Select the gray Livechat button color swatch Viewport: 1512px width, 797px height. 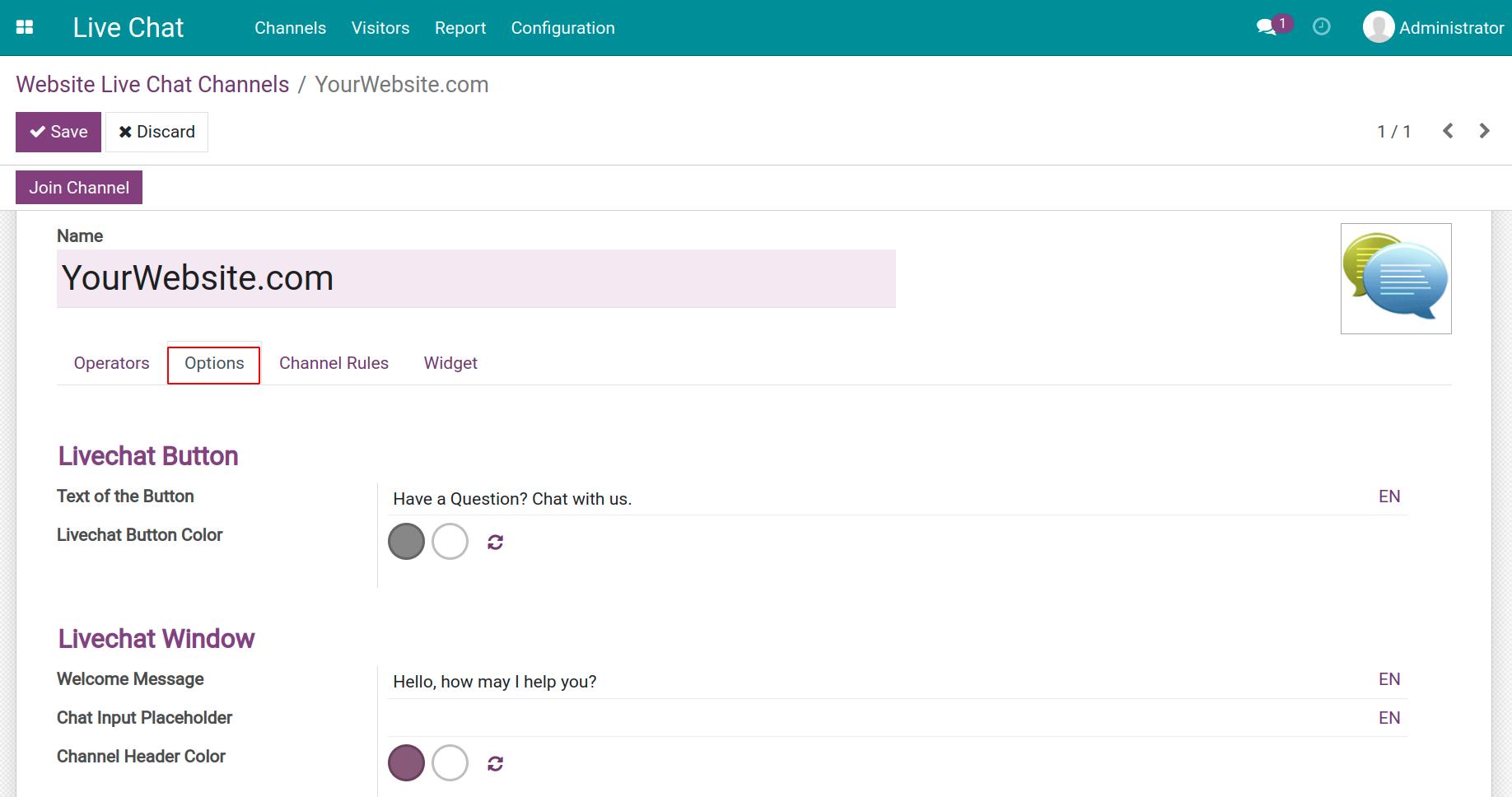click(x=406, y=542)
